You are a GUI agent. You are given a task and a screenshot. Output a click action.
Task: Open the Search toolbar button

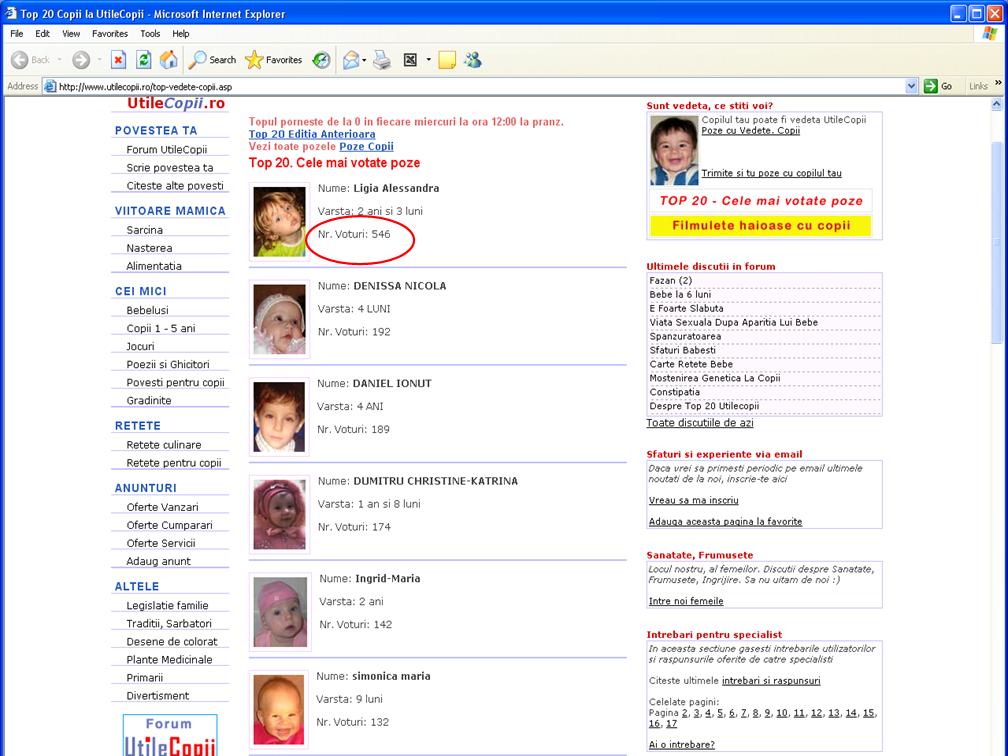tap(212, 60)
